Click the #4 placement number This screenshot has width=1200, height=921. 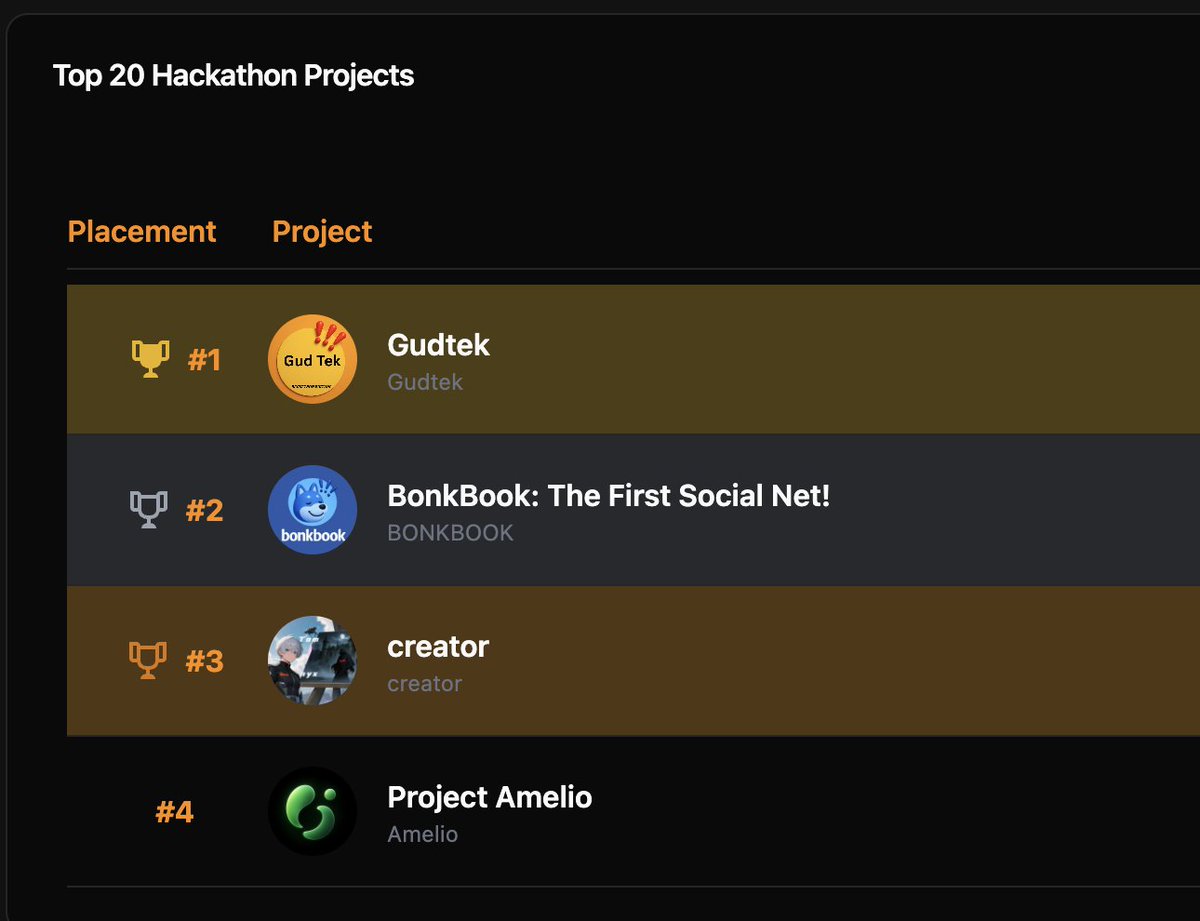pyautogui.click(x=174, y=812)
